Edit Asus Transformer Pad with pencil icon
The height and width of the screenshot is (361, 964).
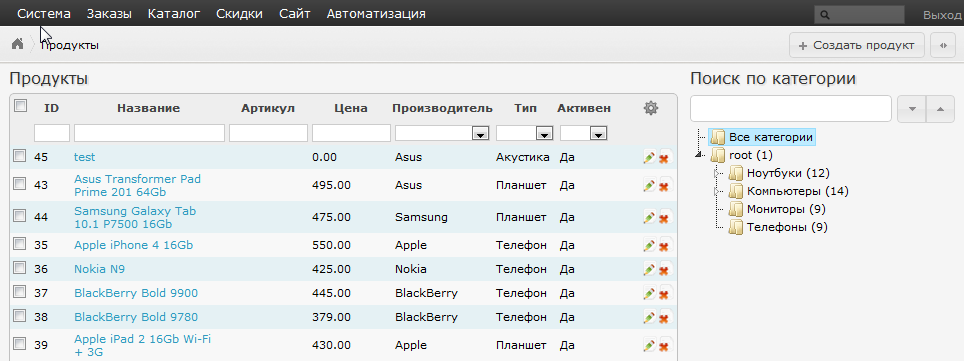coord(649,185)
